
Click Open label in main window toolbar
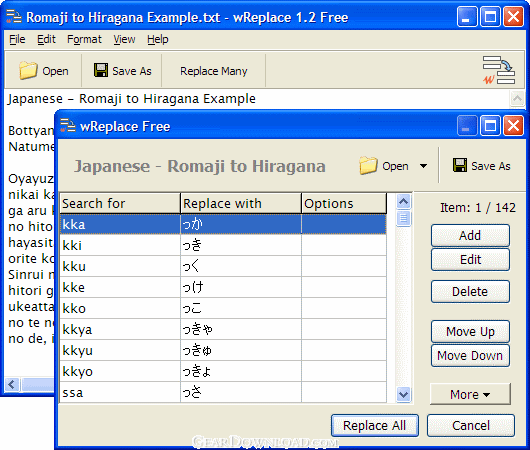pos(55,71)
